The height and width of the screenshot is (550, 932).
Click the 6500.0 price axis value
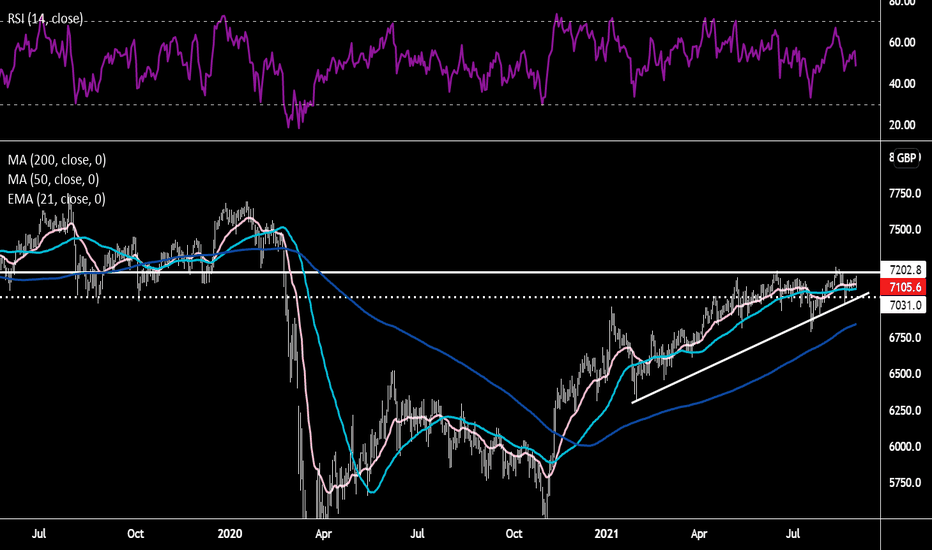905,374
